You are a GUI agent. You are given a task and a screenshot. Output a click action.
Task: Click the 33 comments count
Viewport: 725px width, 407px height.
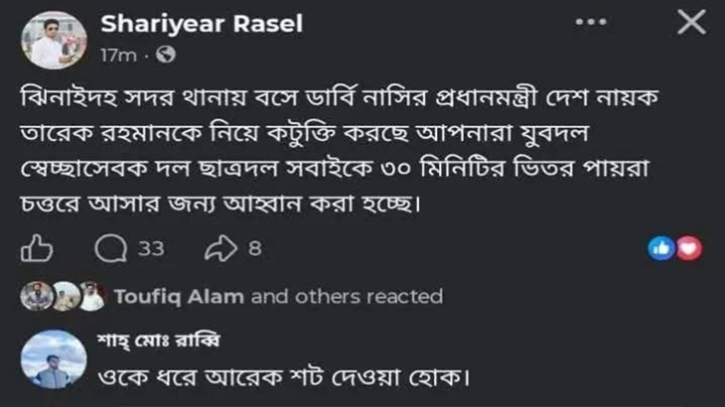pos(151,249)
